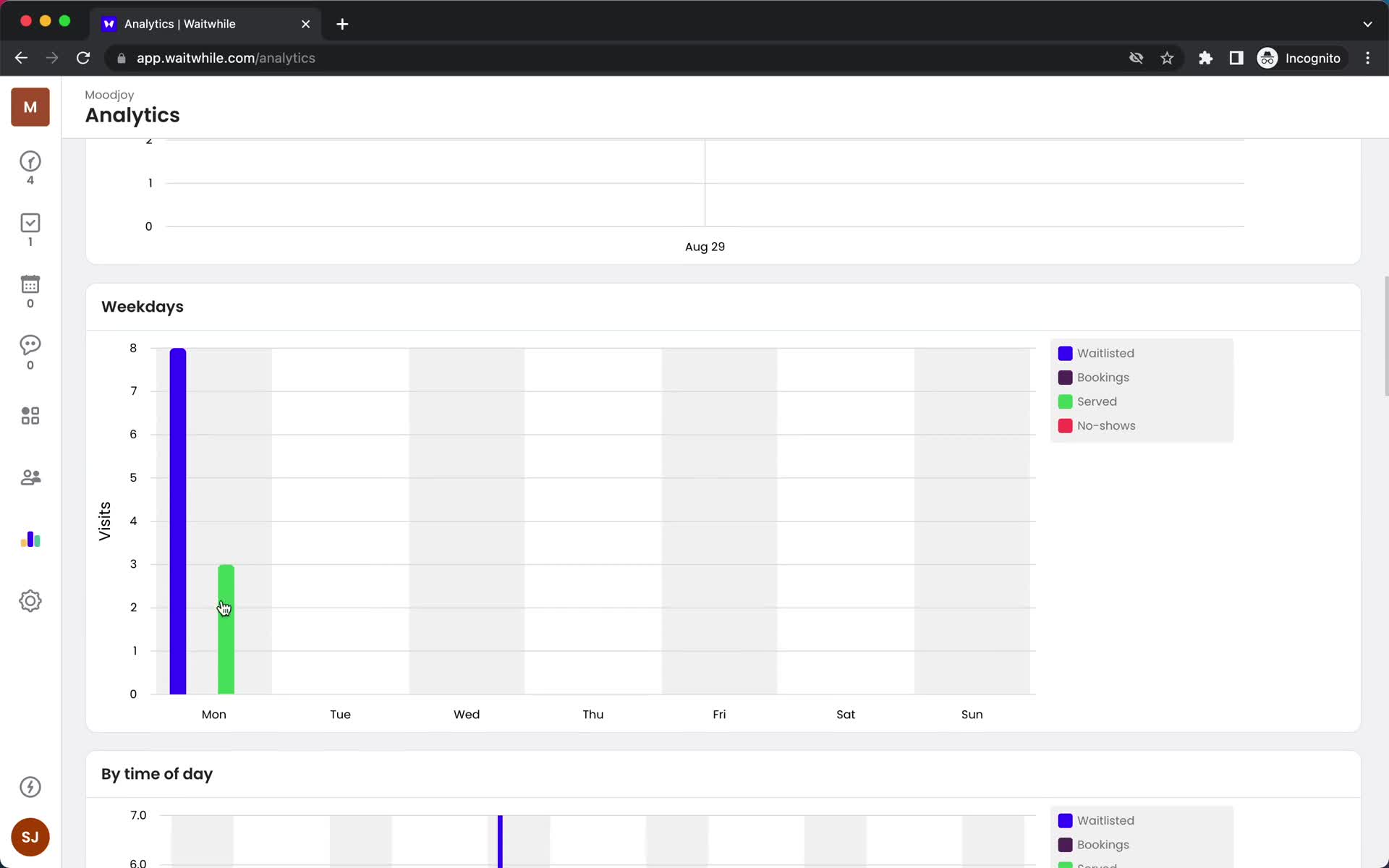This screenshot has height=868, width=1389.
Task: Open the settings gear icon in sidebar
Action: [30, 600]
